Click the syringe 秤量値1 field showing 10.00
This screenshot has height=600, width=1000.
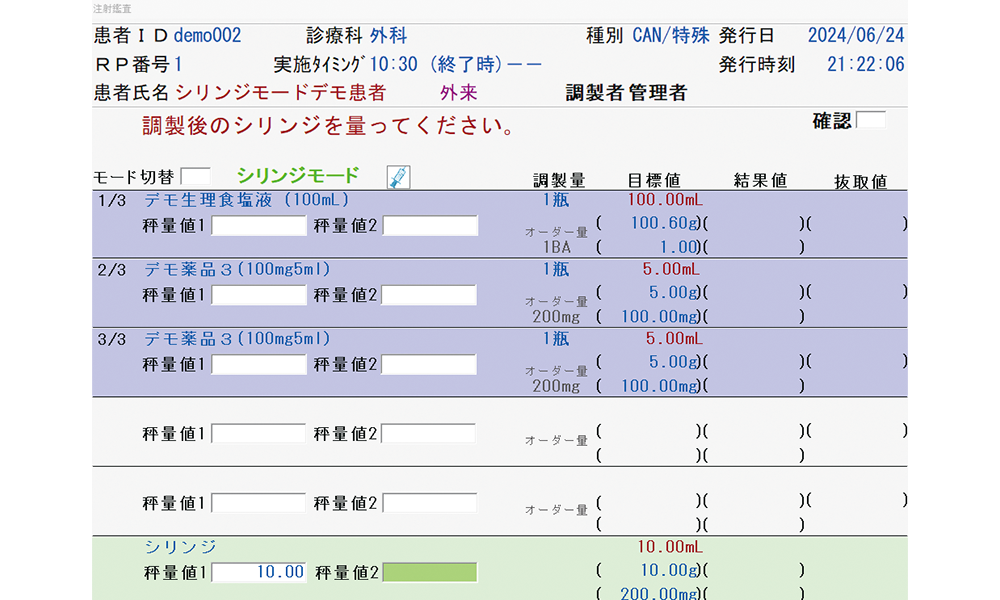[x=259, y=573]
